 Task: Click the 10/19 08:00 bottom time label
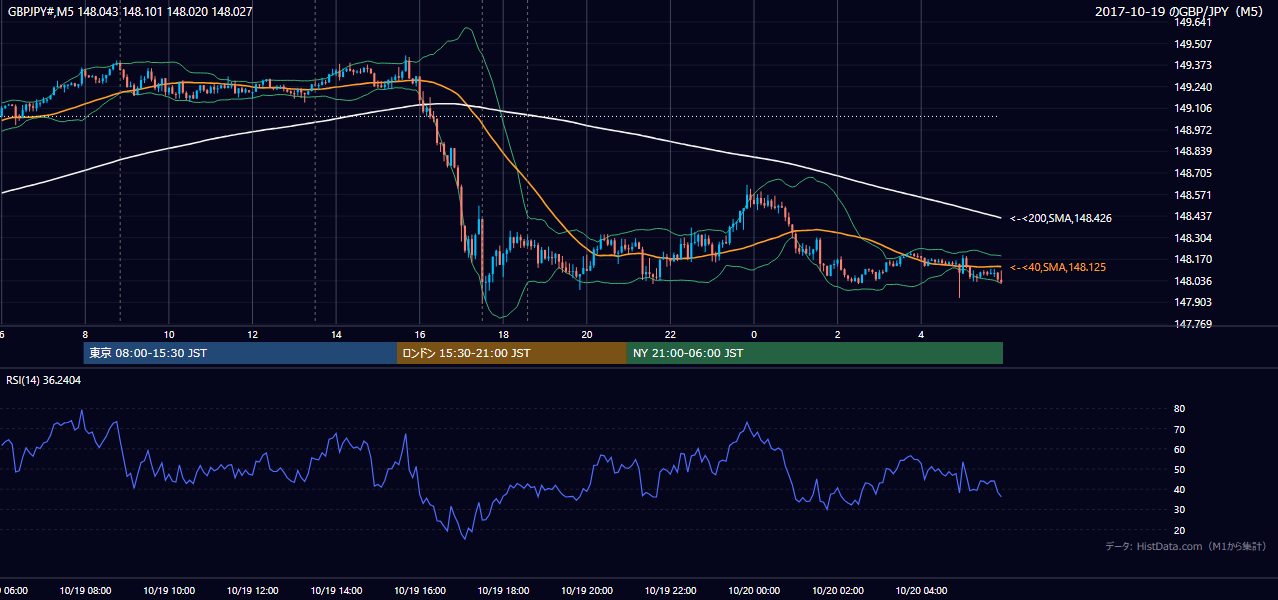(86, 590)
